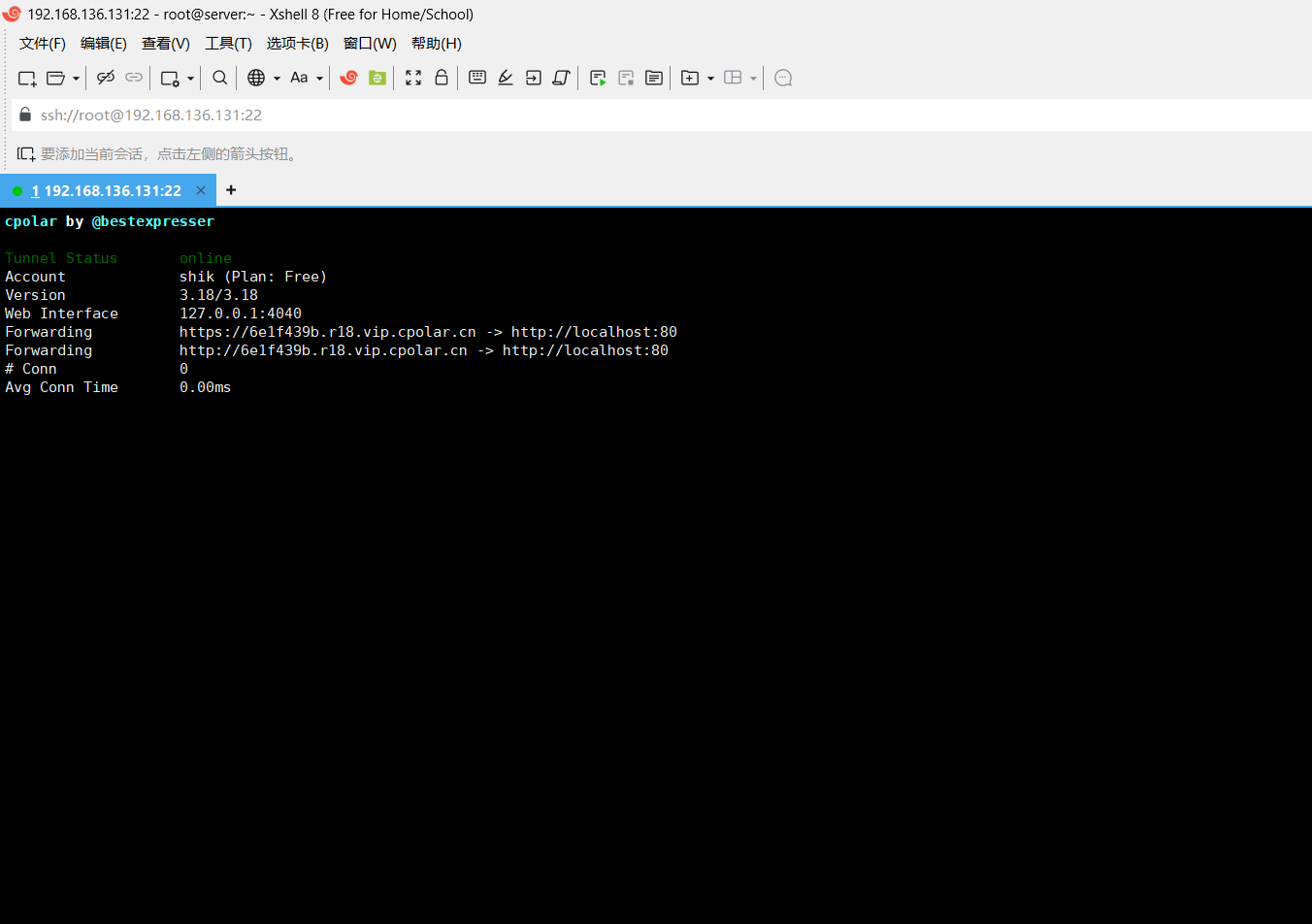Click the '@bestexpresser' author text

coord(153,221)
